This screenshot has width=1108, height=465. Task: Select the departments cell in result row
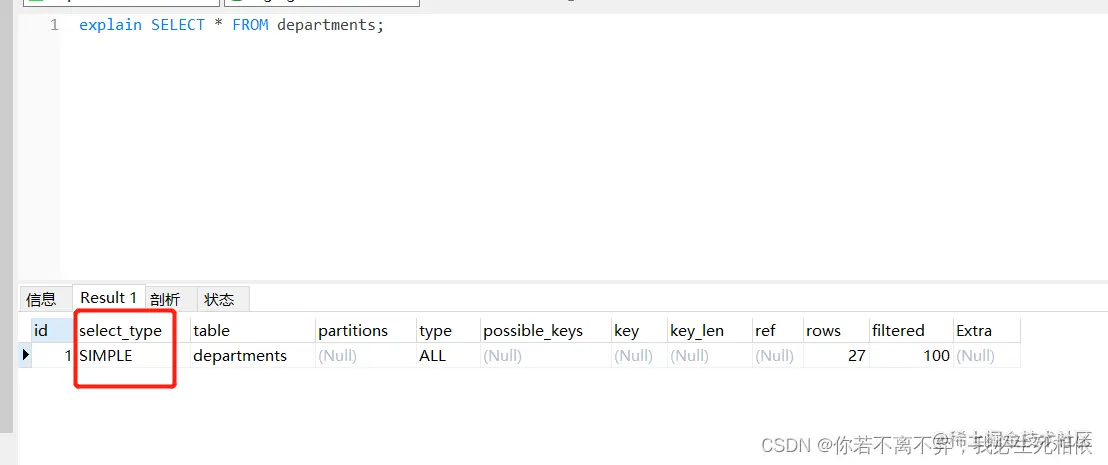(x=252, y=355)
